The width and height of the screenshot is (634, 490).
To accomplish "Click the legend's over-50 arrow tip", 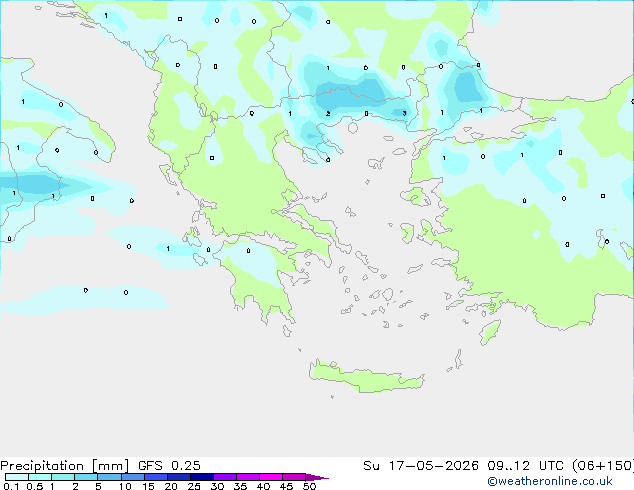I will click(317, 477).
